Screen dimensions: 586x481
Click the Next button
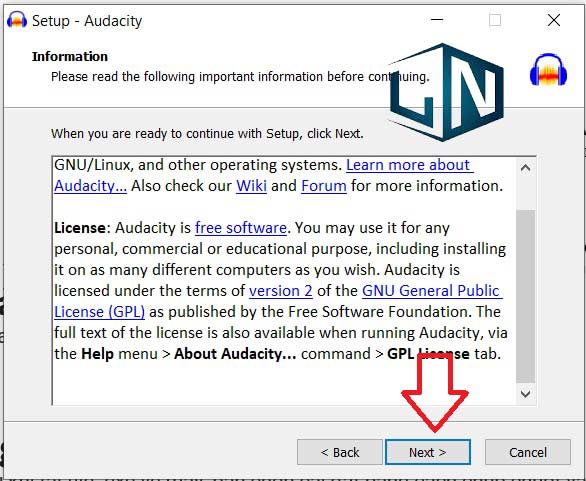(428, 452)
